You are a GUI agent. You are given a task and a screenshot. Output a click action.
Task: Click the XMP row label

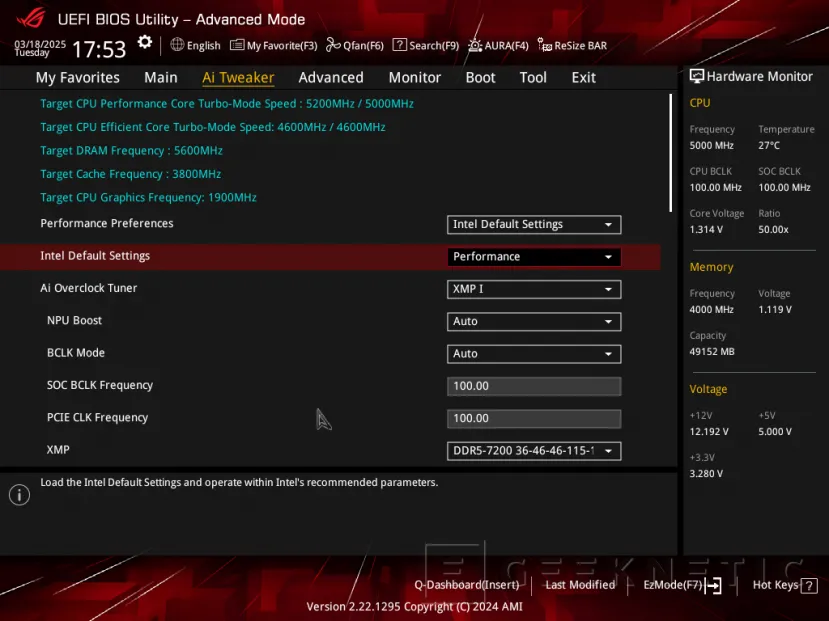pos(58,450)
